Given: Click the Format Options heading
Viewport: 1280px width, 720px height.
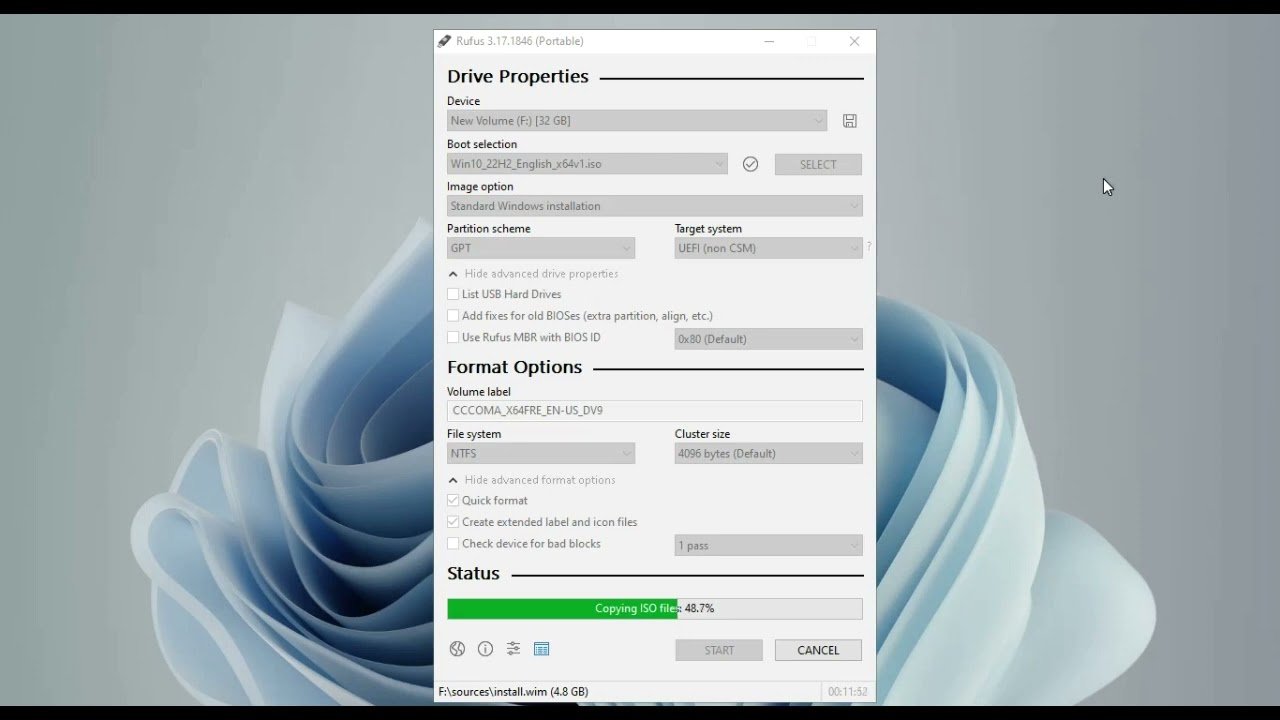Looking at the screenshot, I should (x=515, y=367).
